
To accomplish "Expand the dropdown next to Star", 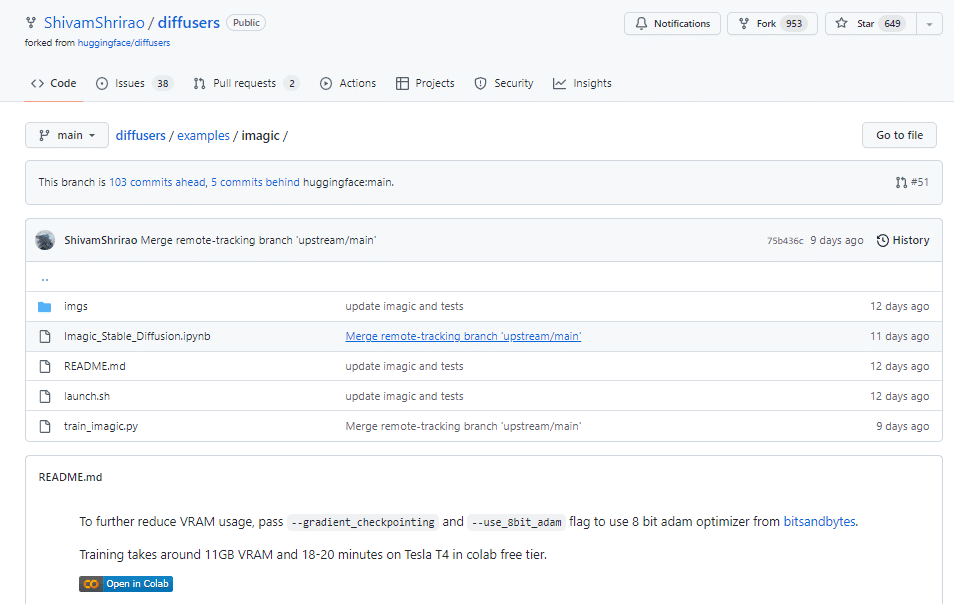I will point(929,24).
